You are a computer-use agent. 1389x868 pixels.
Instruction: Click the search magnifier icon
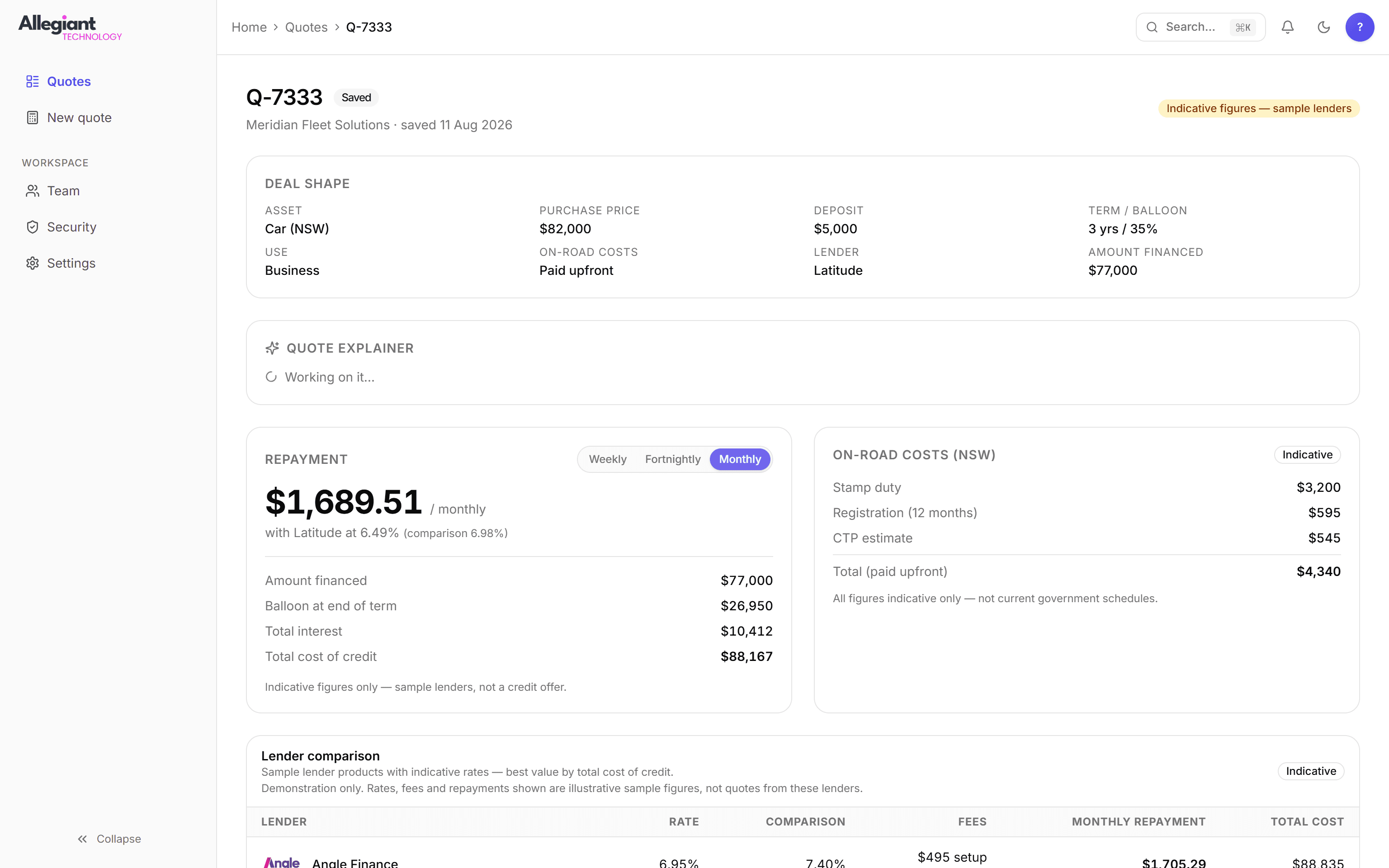click(1152, 27)
